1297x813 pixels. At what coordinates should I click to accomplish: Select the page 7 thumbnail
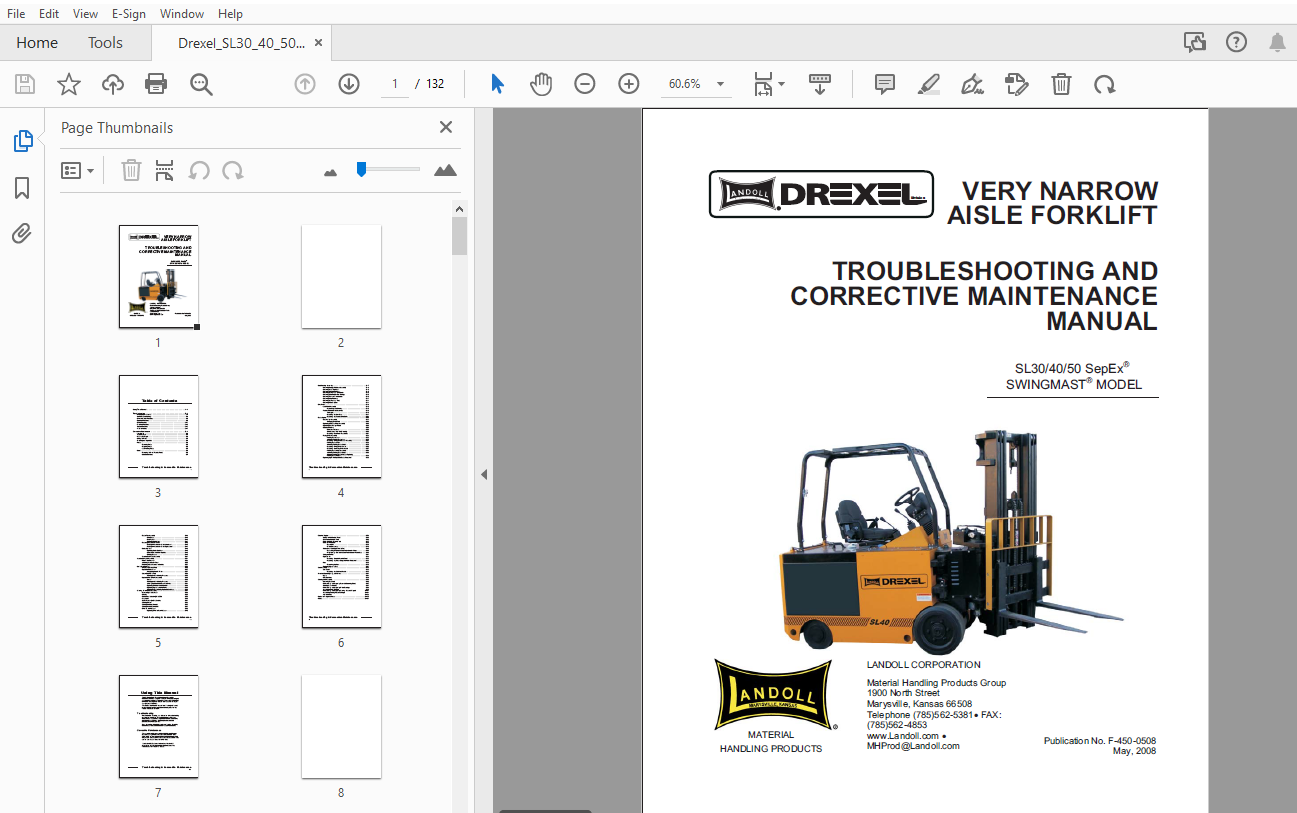pos(158,726)
